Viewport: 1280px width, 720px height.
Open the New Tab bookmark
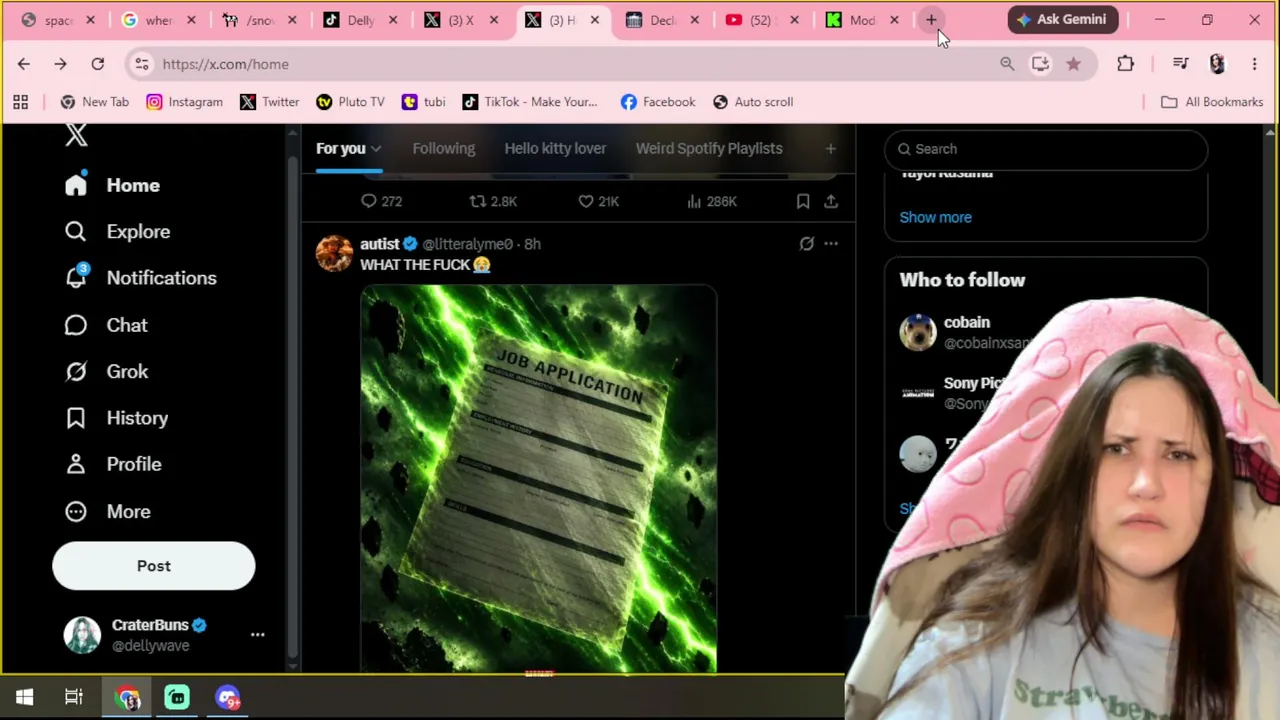[94, 102]
